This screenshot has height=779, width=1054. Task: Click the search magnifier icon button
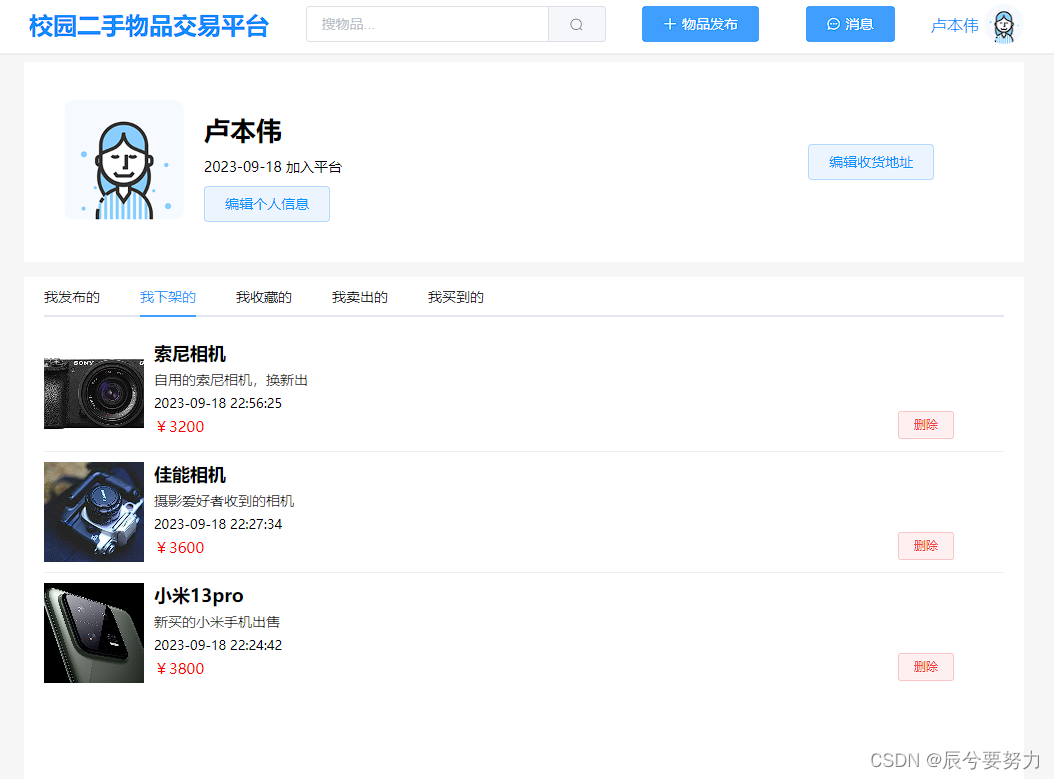[x=577, y=24]
